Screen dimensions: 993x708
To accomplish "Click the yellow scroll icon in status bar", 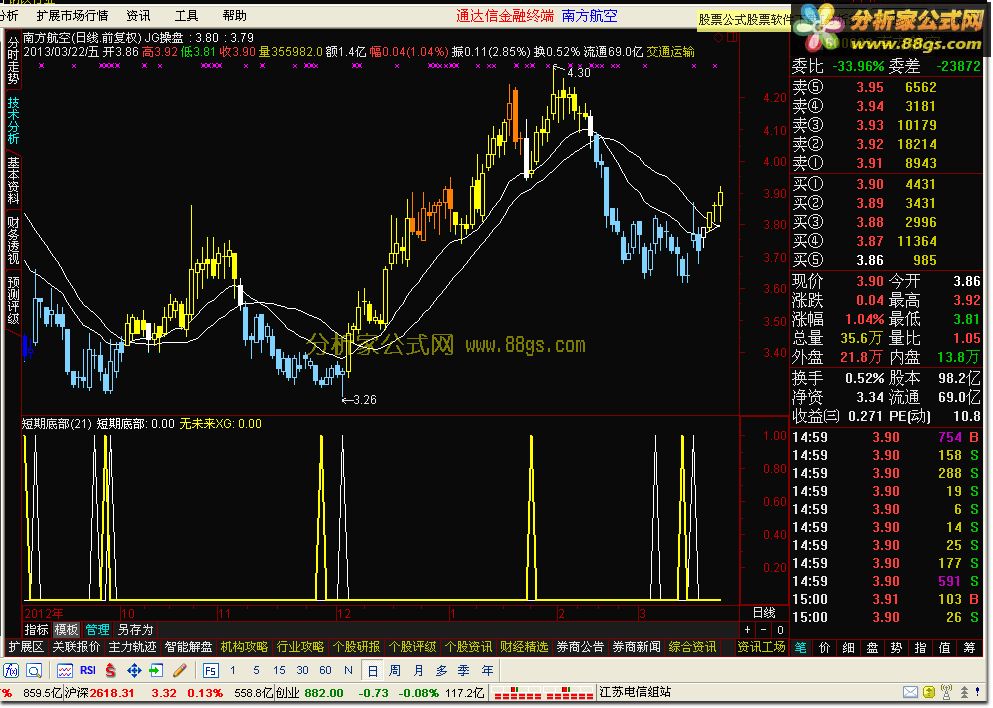I will coord(929,692).
